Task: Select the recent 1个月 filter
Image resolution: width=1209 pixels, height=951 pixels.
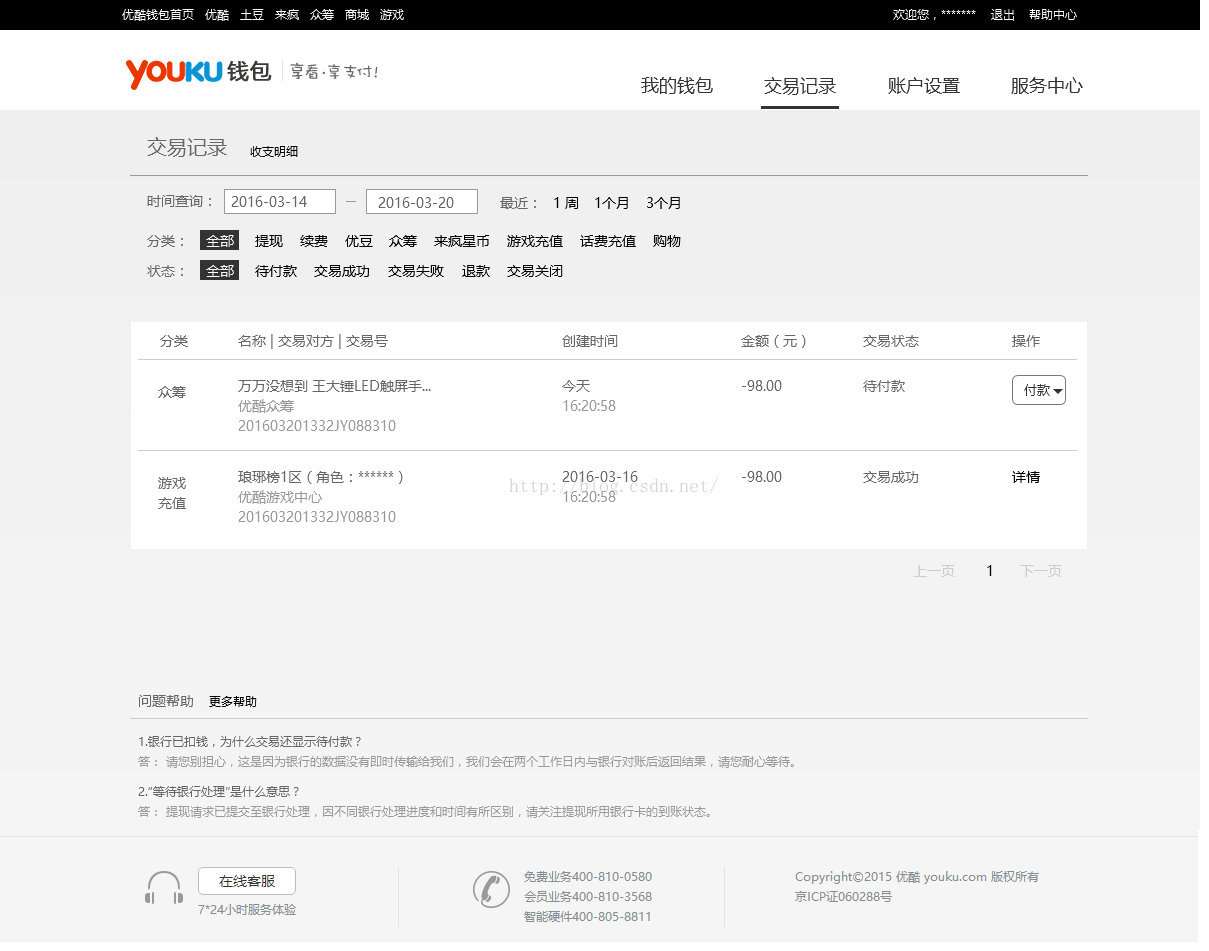Action: pos(612,203)
